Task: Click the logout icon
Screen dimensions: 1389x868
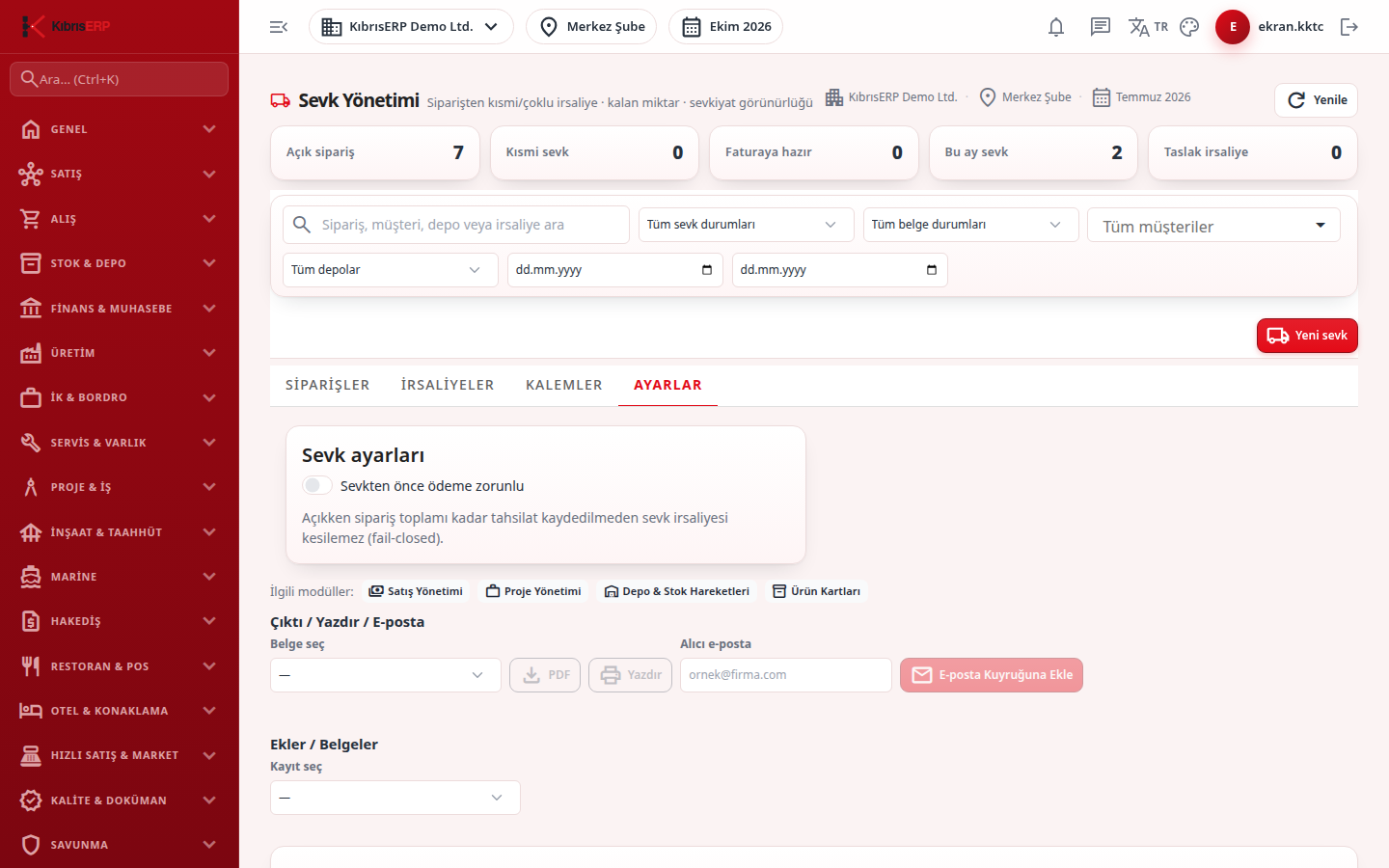Action: [x=1349, y=27]
